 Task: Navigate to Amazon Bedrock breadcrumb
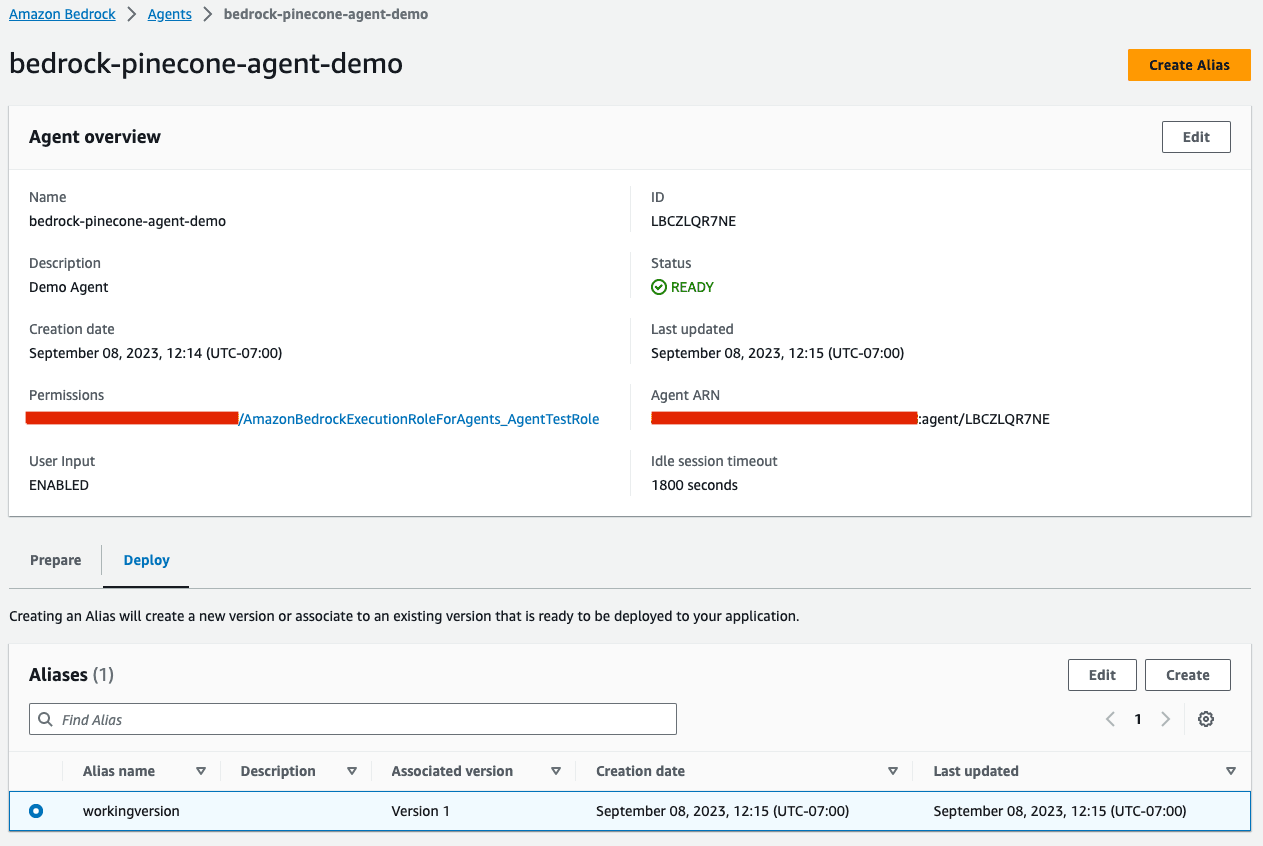(62, 14)
